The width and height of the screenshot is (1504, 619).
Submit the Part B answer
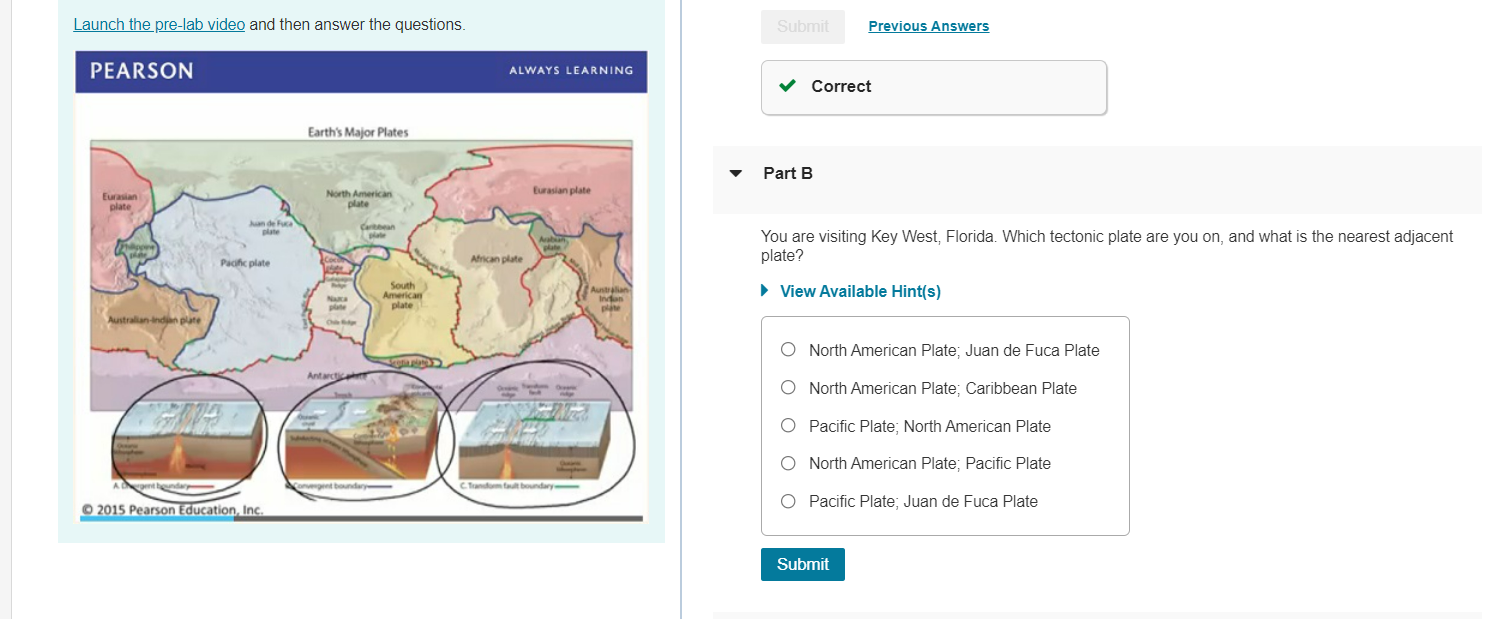(x=802, y=564)
